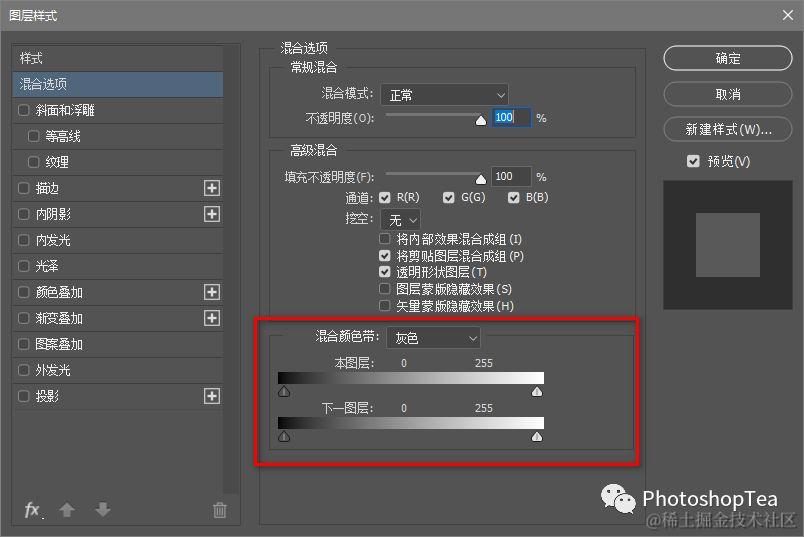804x537 pixels.
Task: Click the 取消 button
Action: pyautogui.click(x=728, y=94)
